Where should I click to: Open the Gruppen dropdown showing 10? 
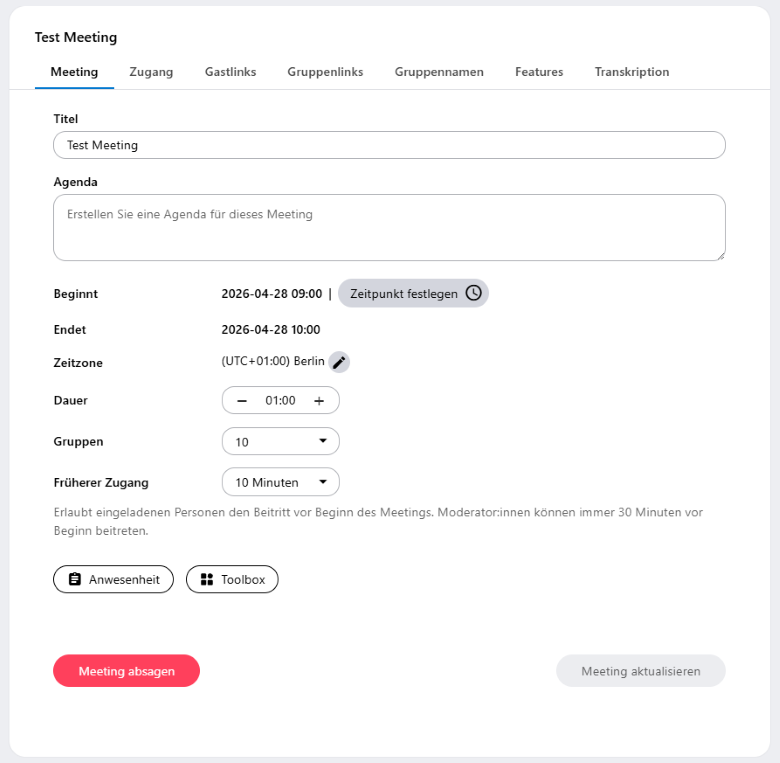click(280, 441)
